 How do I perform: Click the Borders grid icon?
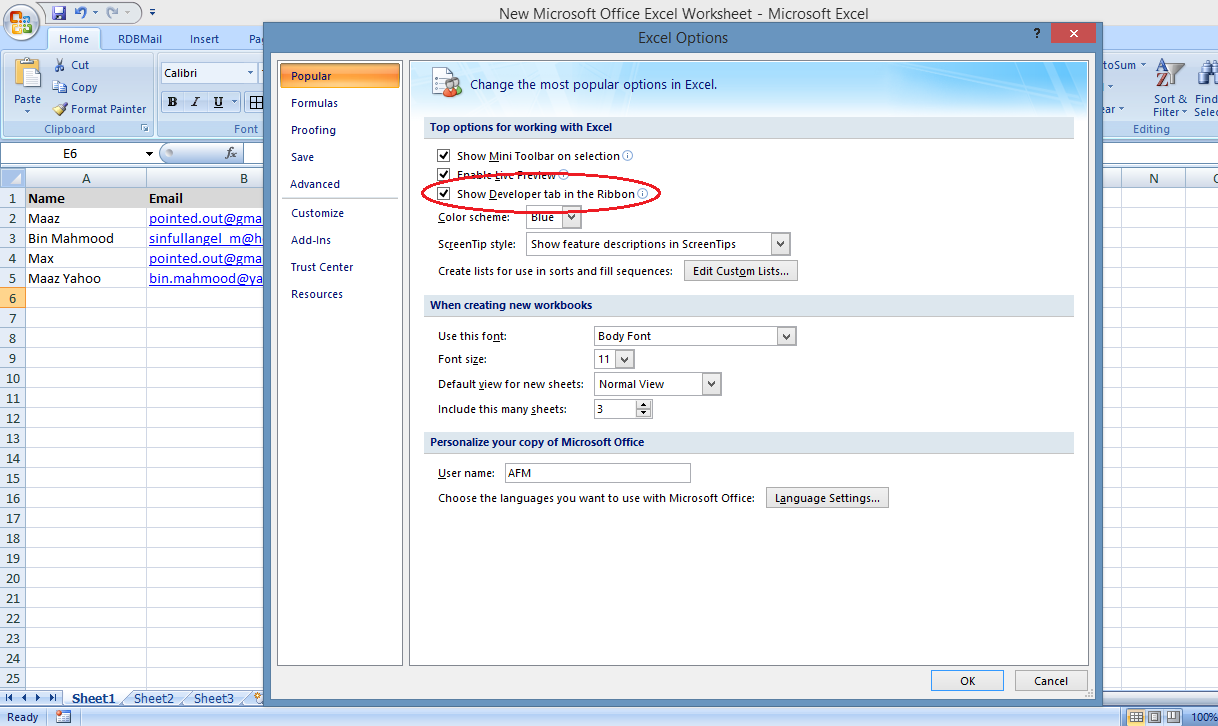click(256, 102)
